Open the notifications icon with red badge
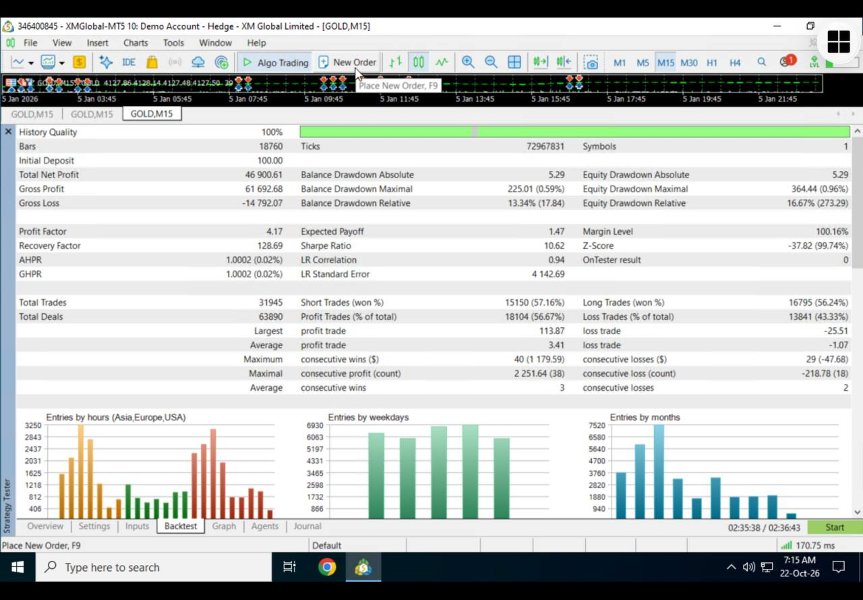863x600 pixels. pyautogui.click(x=788, y=61)
